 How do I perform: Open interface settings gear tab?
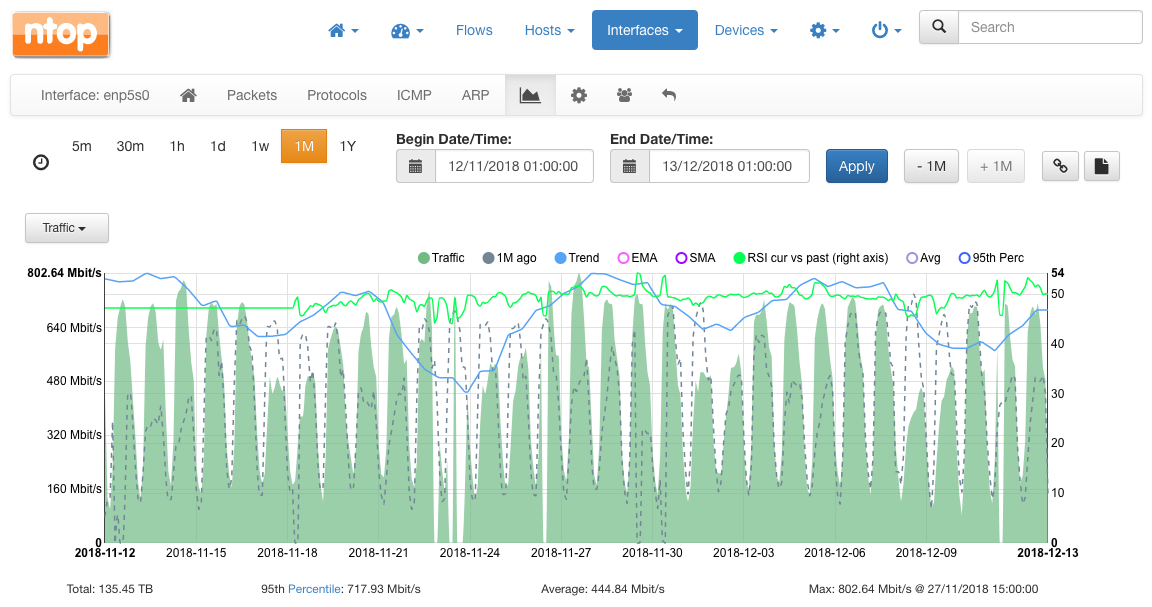pos(579,95)
